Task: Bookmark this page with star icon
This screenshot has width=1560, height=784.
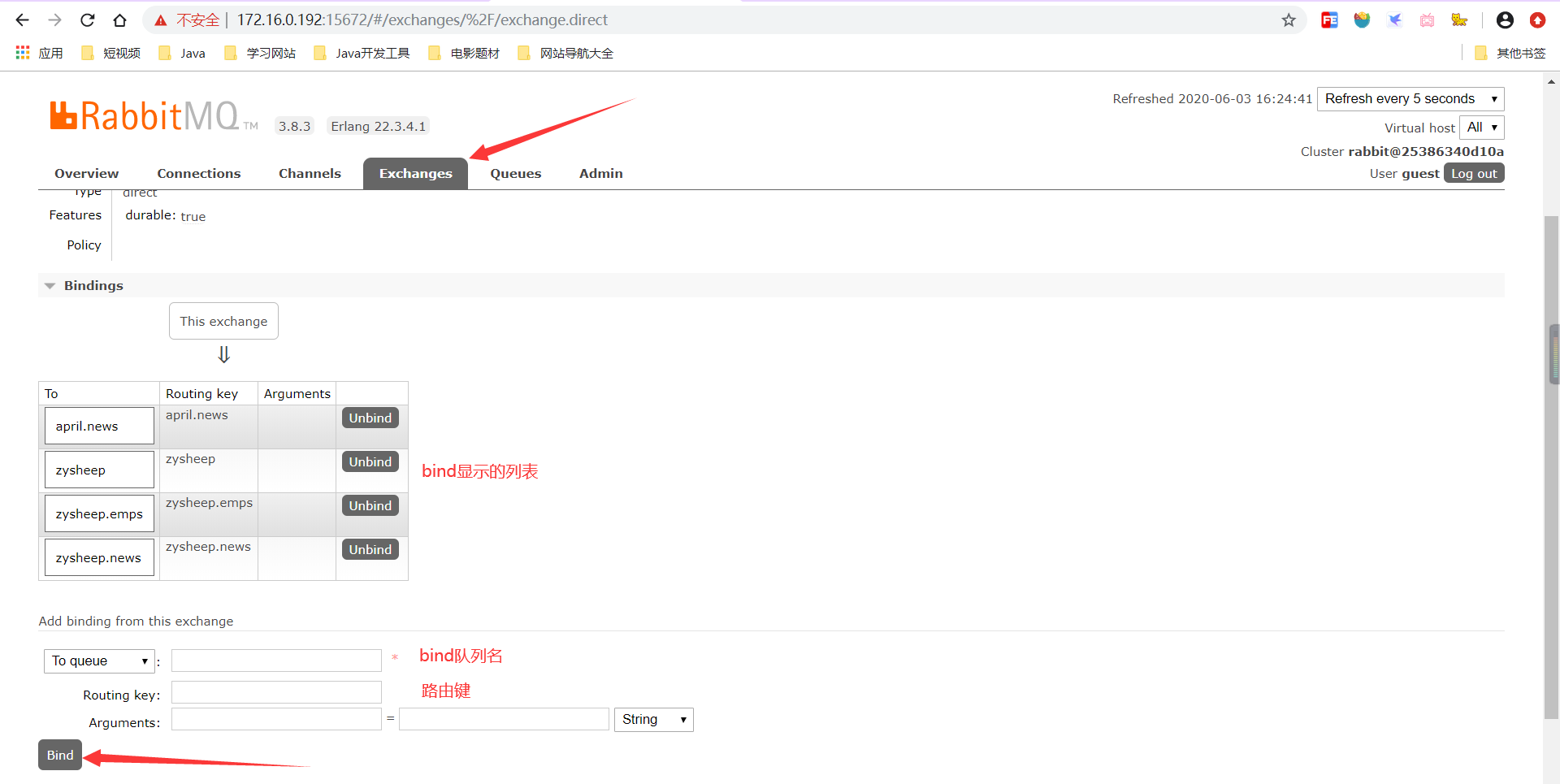Action: pos(1289,20)
